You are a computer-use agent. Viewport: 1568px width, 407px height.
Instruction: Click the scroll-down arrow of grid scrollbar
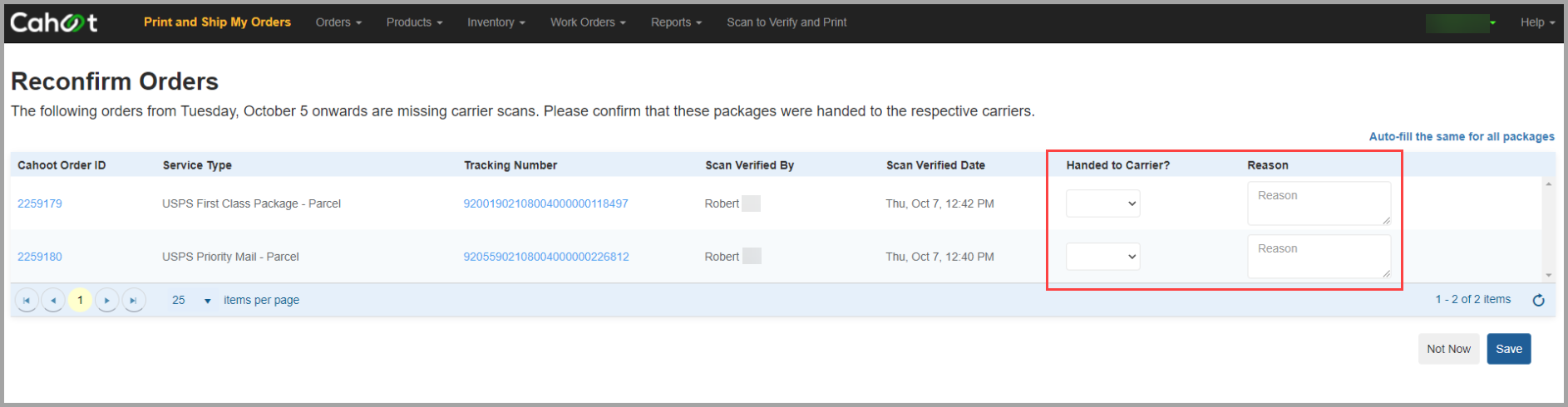click(1548, 275)
